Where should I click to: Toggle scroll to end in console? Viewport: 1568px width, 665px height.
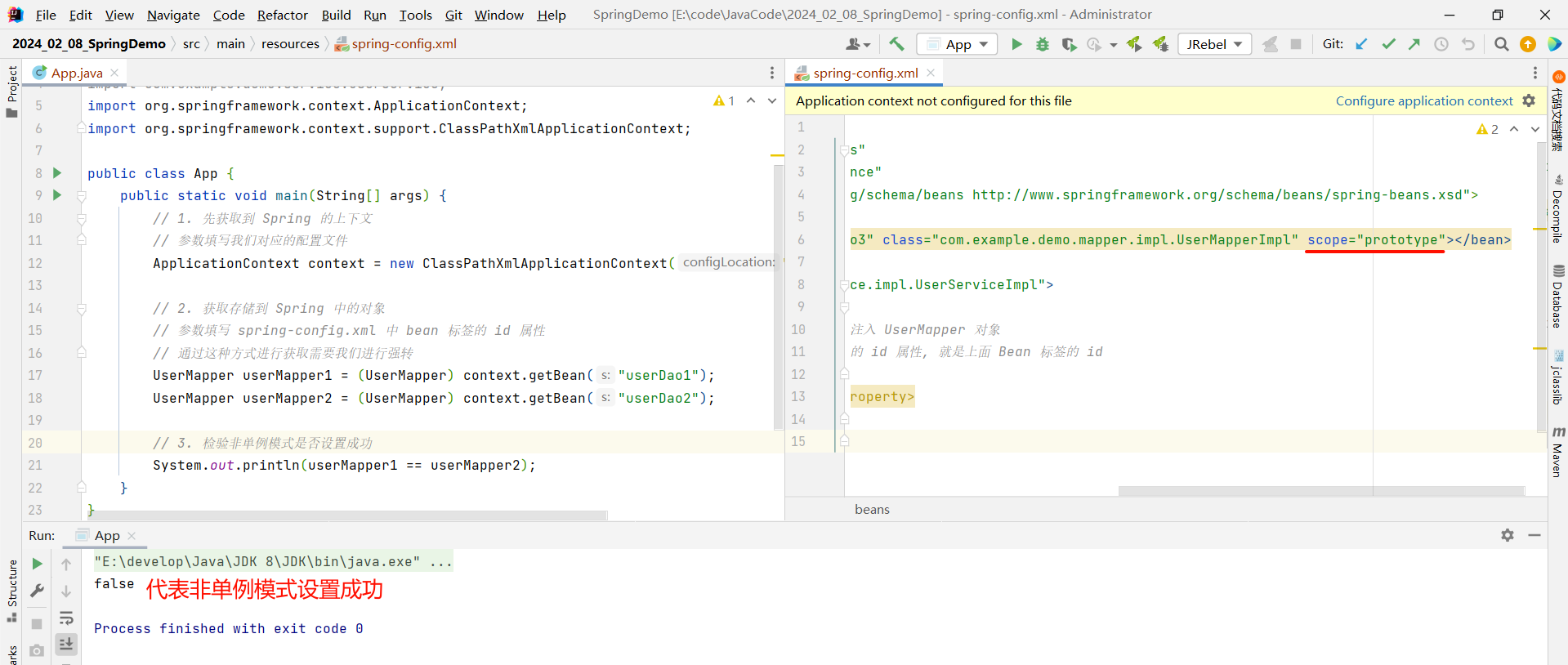tap(66, 645)
